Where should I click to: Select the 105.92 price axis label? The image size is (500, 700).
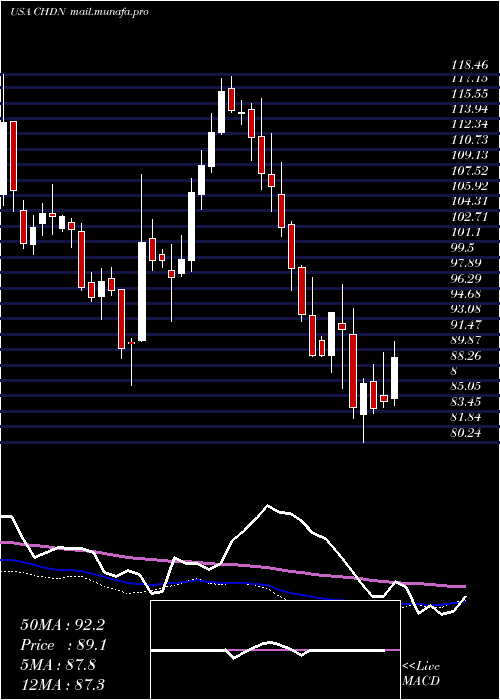tap(469, 186)
